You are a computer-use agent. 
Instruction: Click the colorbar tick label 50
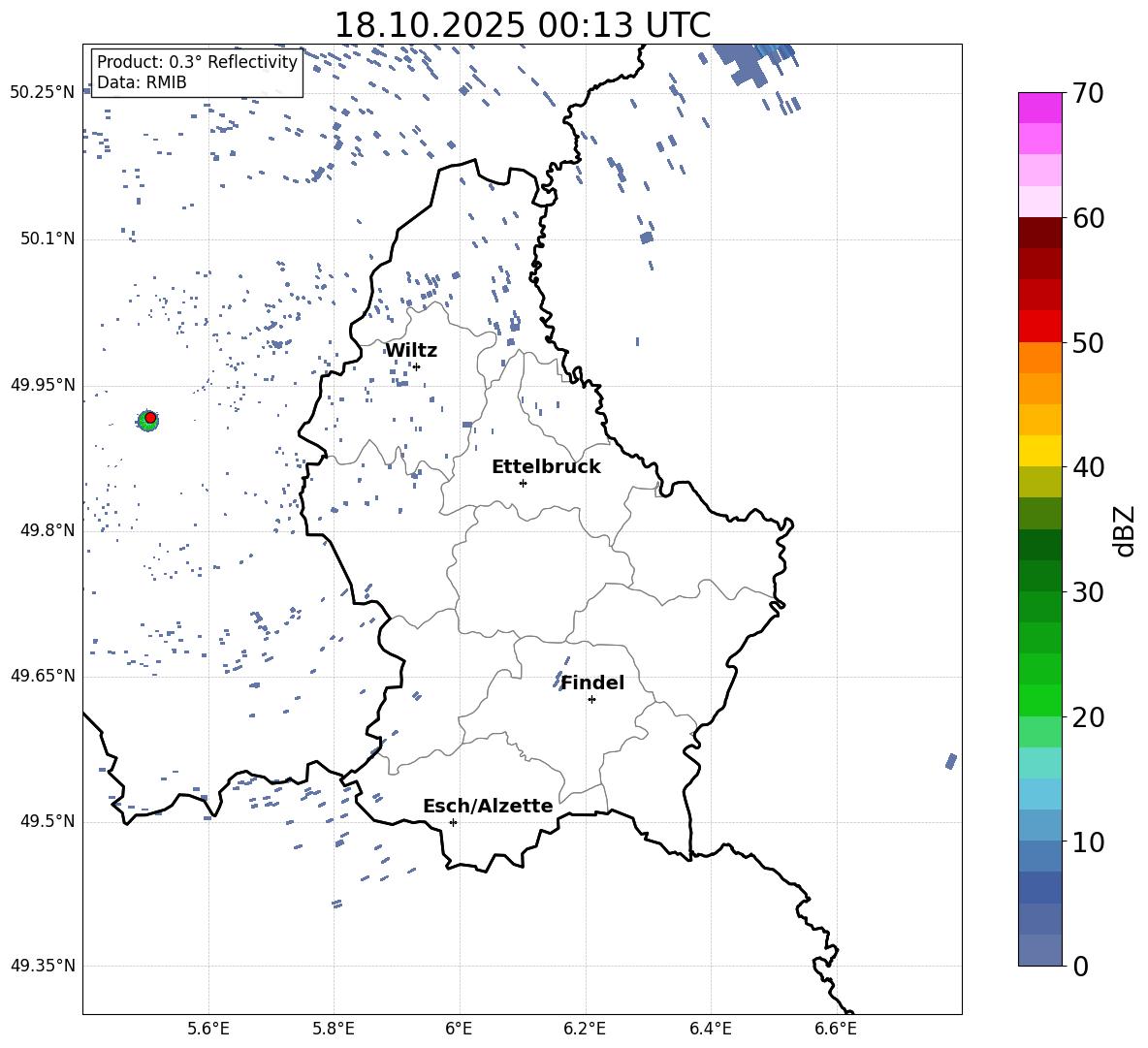coord(1088,342)
